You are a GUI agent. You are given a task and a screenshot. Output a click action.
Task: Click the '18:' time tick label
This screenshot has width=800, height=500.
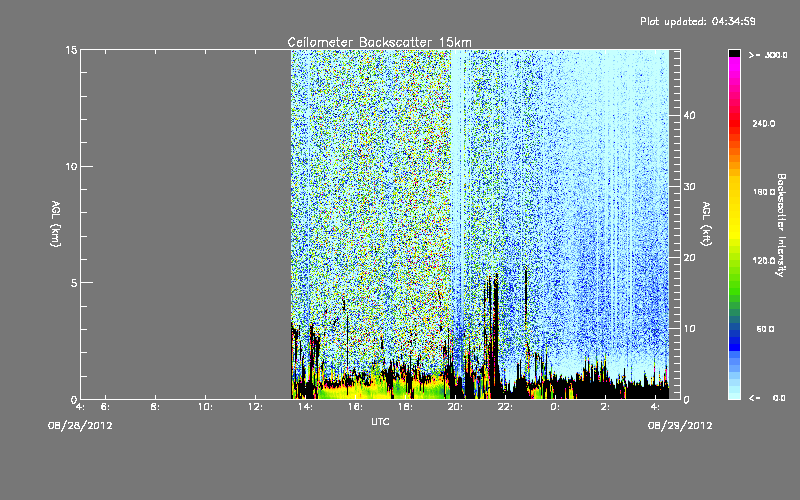tap(405, 407)
